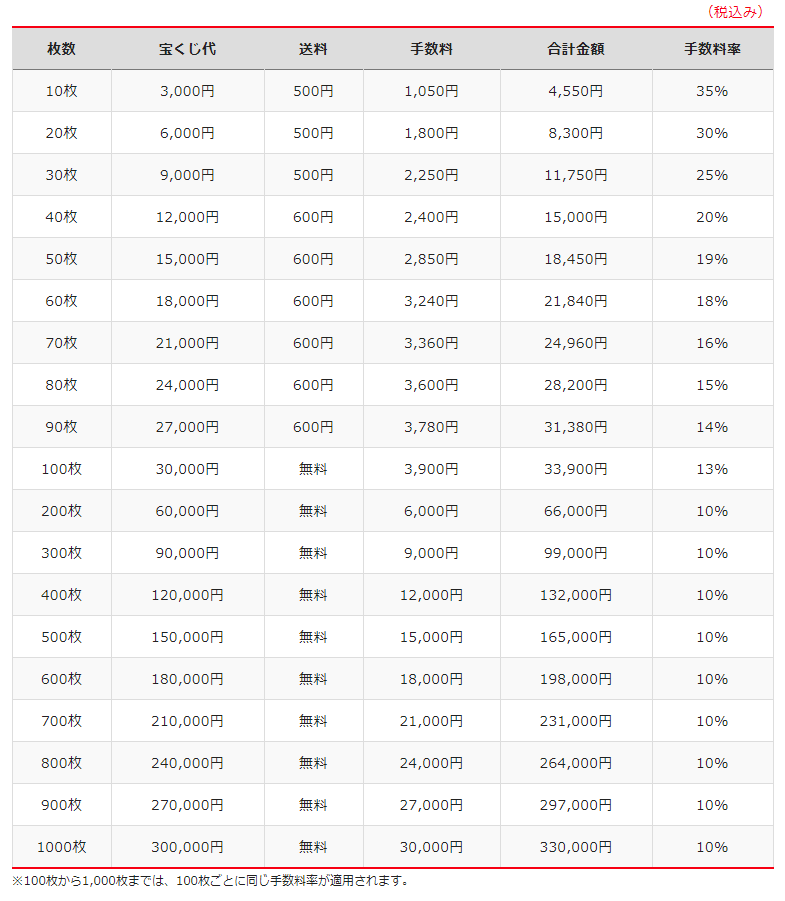
Task: Click the 1,050円 fee cell
Action: (432, 91)
